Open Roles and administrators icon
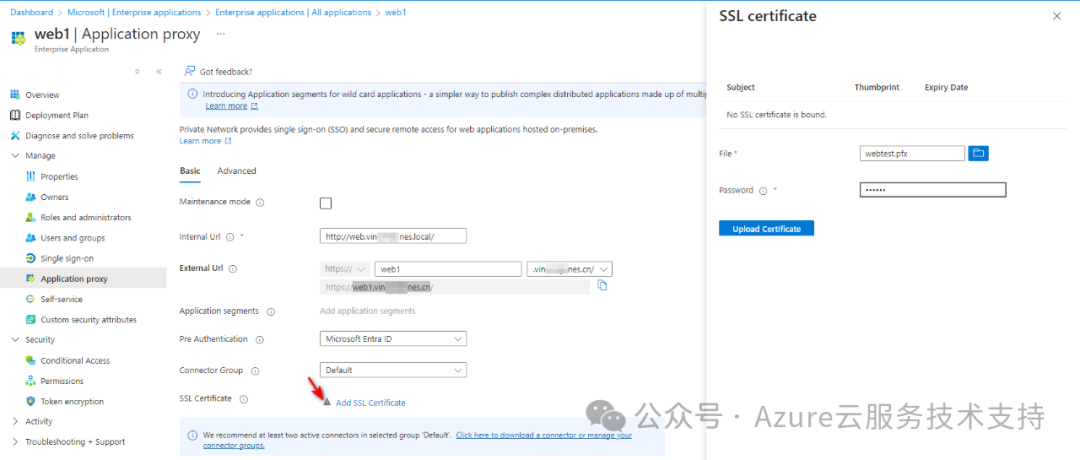1080x460 pixels. 30,218
